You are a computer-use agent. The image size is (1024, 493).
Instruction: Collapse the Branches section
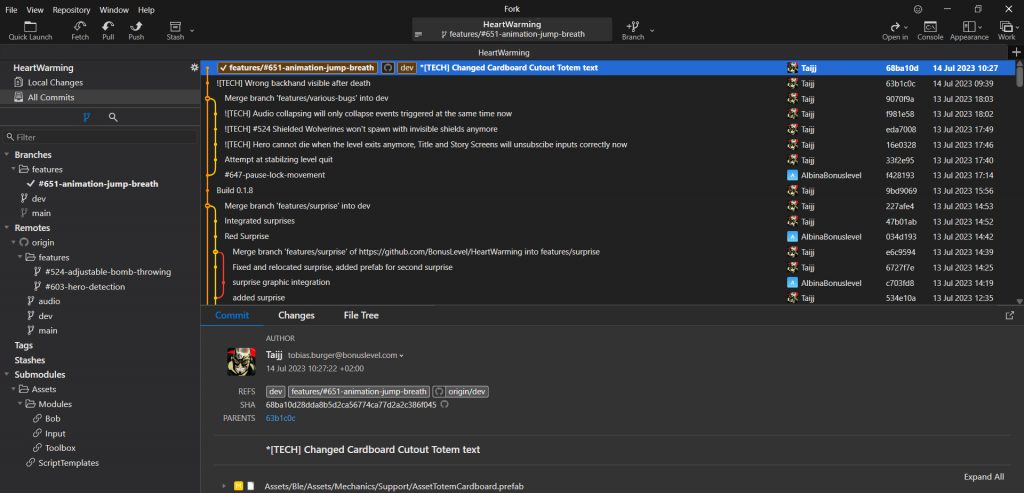(x=8, y=155)
